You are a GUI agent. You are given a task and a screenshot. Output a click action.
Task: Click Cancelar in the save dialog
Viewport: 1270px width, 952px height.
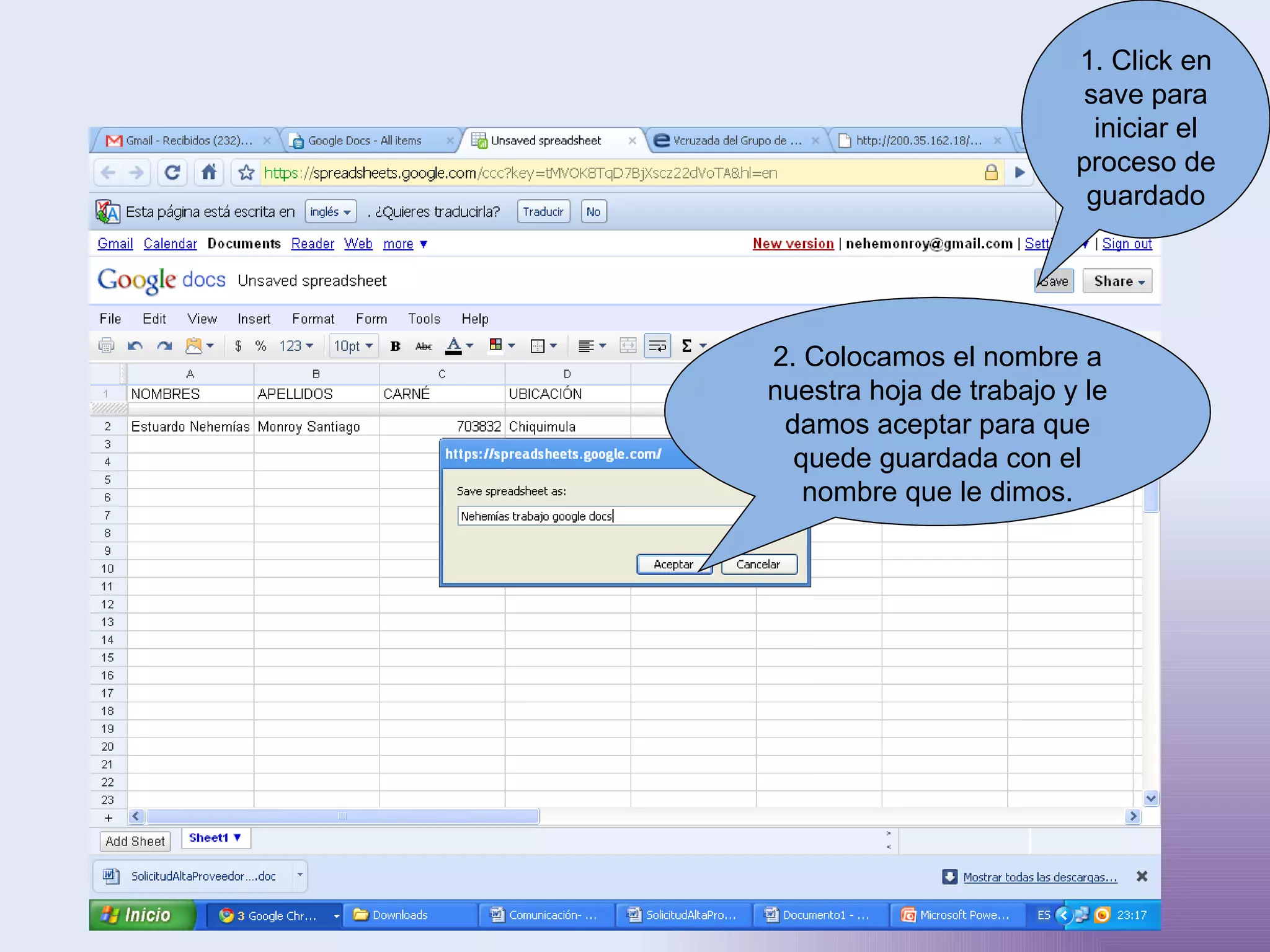coord(758,564)
